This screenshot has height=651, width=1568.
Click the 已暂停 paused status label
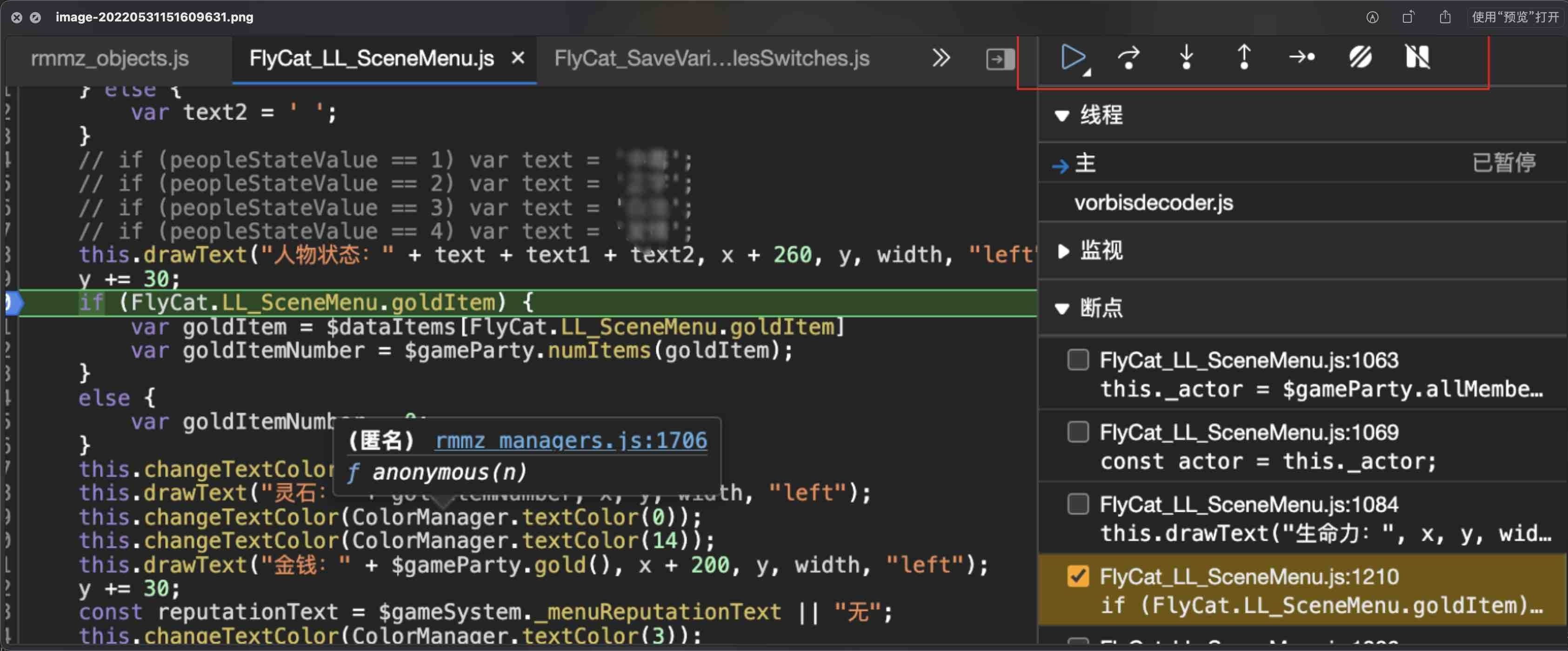[1503, 162]
